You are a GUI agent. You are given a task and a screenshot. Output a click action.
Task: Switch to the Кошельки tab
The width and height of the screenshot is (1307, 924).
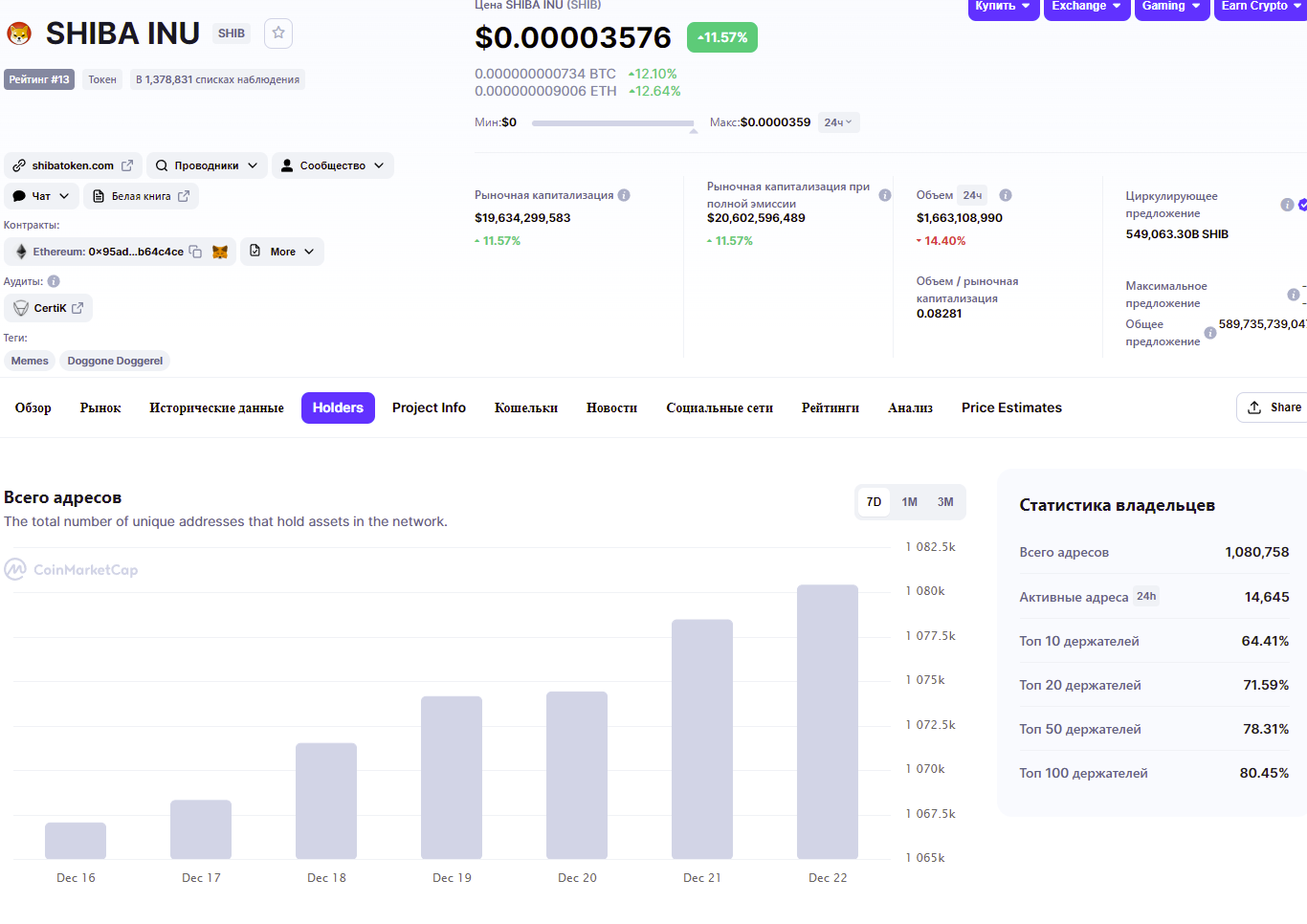point(526,407)
